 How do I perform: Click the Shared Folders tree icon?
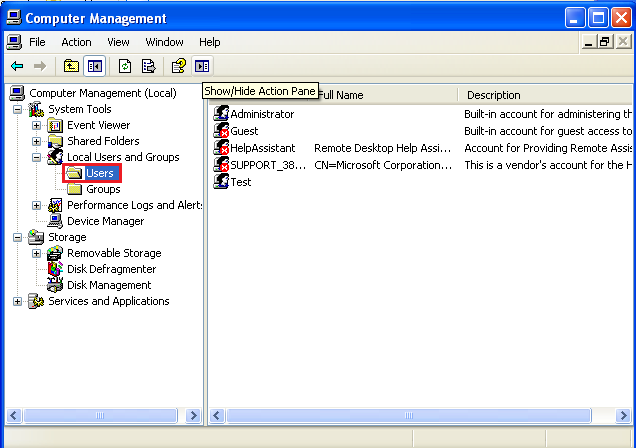click(55, 141)
